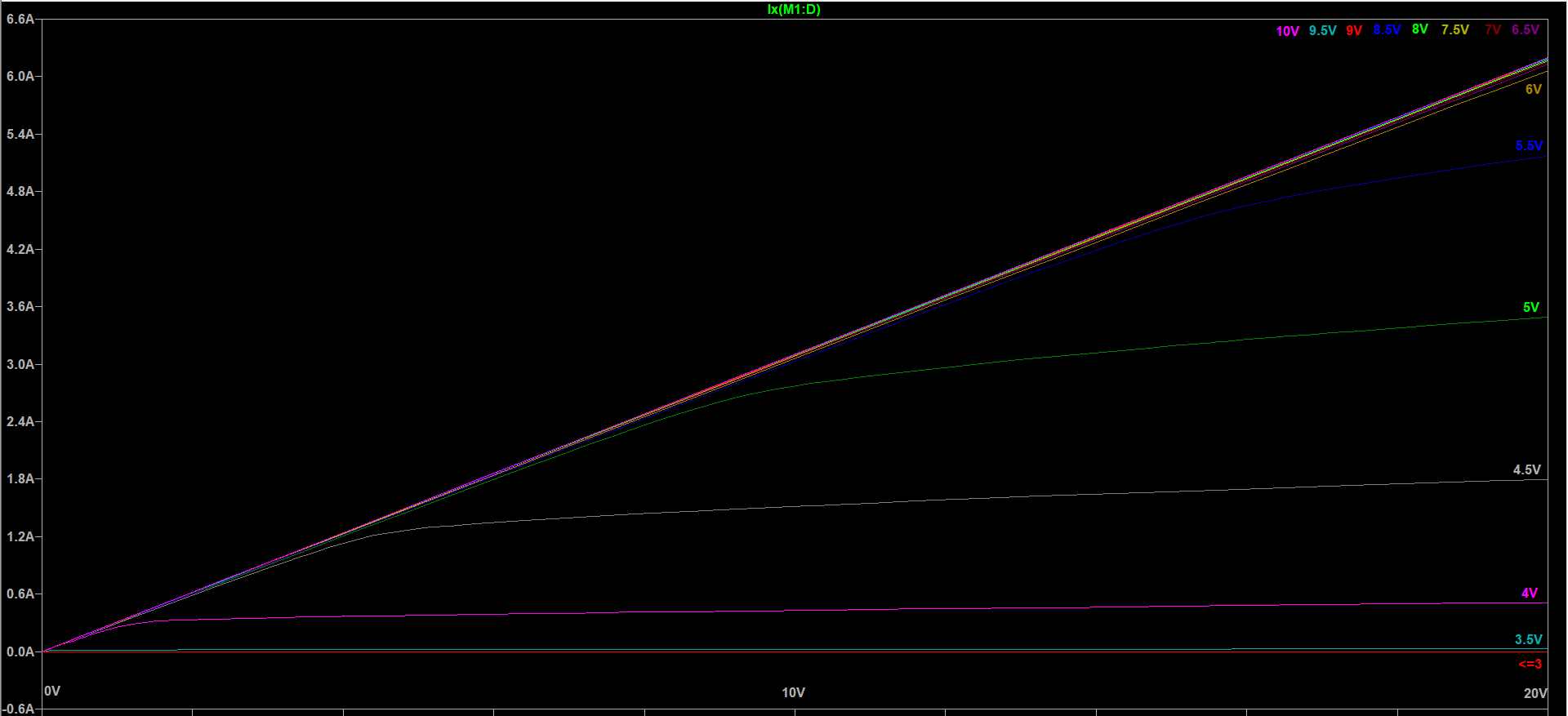The image size is (1568, 716).
Task: Click the 3.5V curve label
Action: coord(1528,640)
